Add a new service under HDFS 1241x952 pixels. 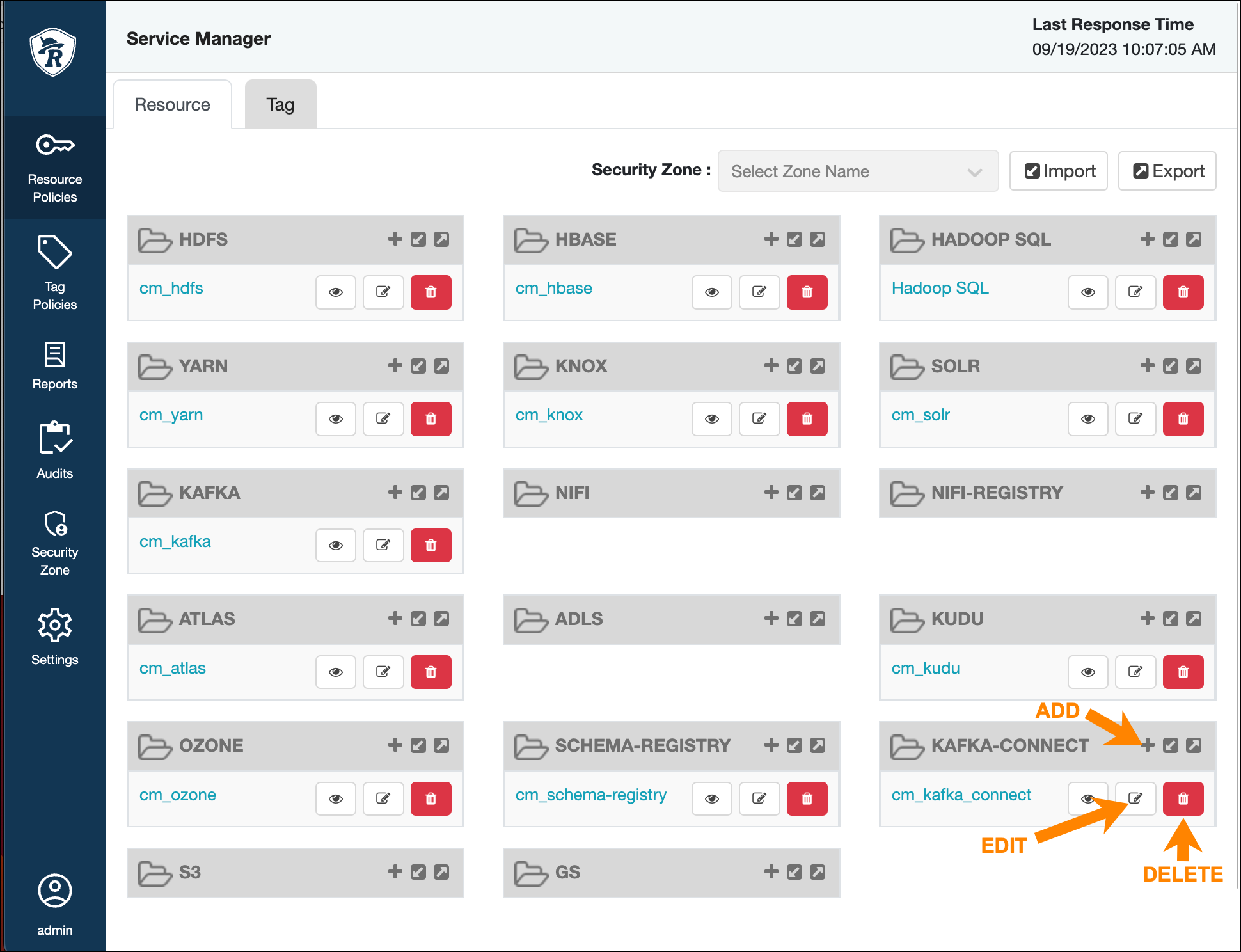coord(394,239)
